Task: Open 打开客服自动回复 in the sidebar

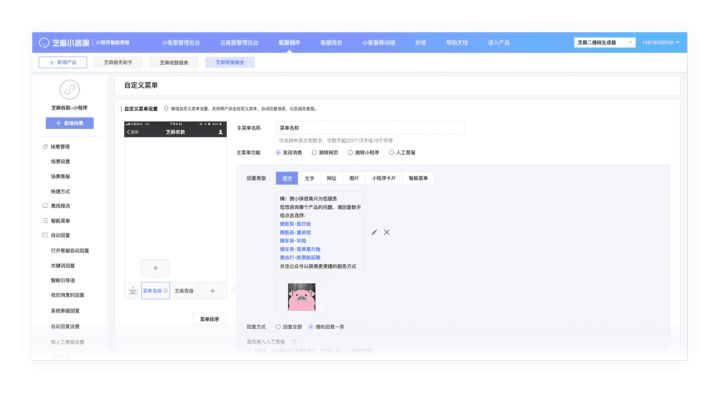Action: tap(70, 251)
